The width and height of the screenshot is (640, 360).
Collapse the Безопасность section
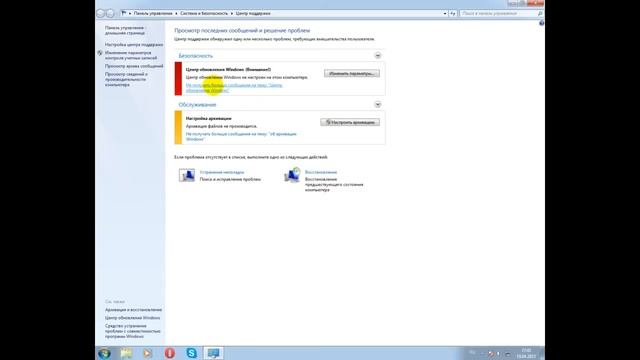(x=378, y=56)
